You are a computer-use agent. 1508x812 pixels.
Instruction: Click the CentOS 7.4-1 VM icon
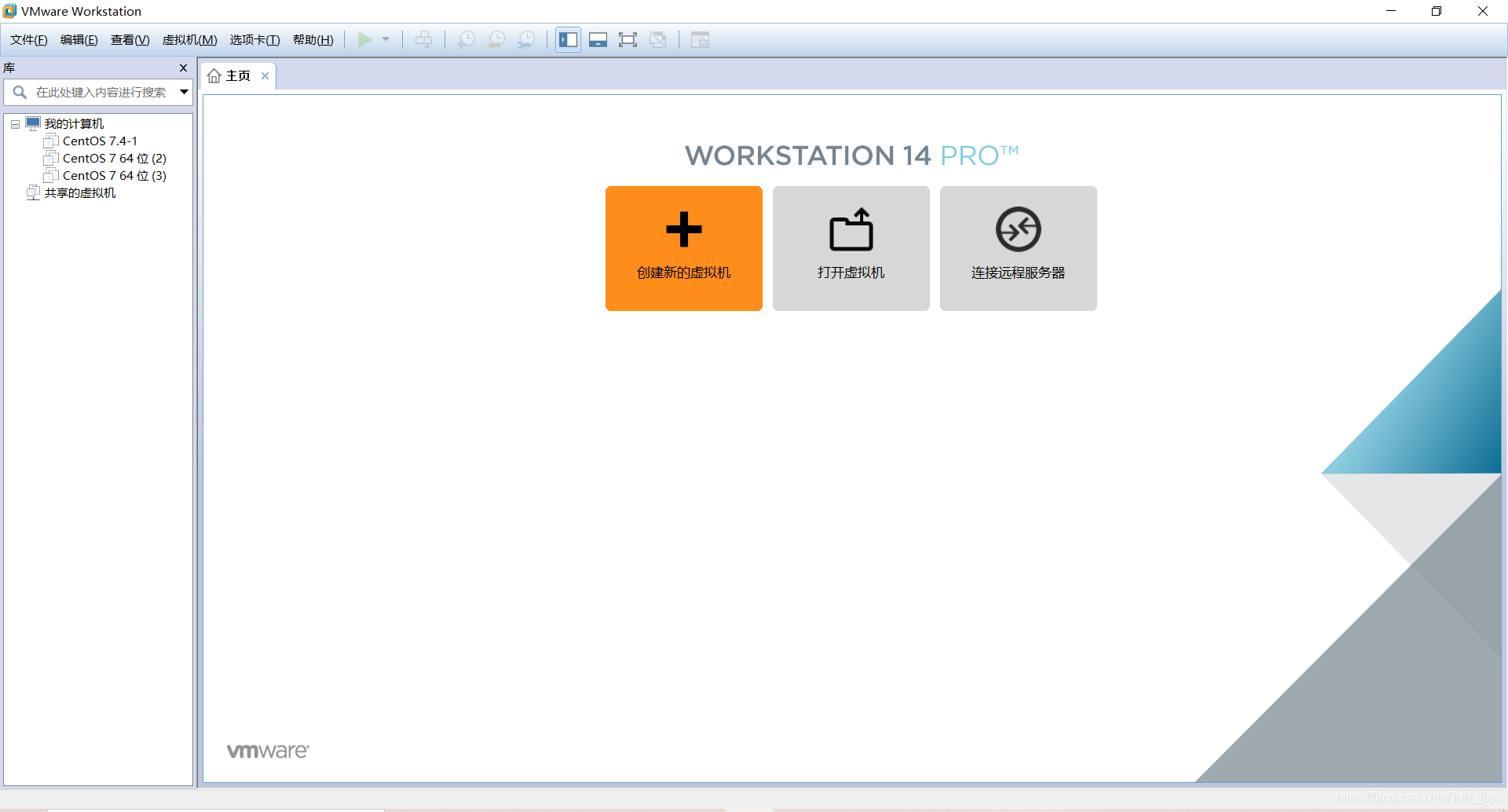(51, 141)
